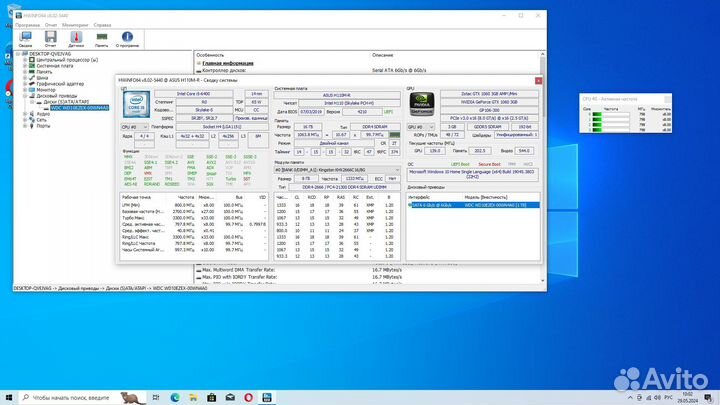Screen dimensions: 720x405
Task: Launch Opera browser from taskbar
Action: tap(248, 397)
